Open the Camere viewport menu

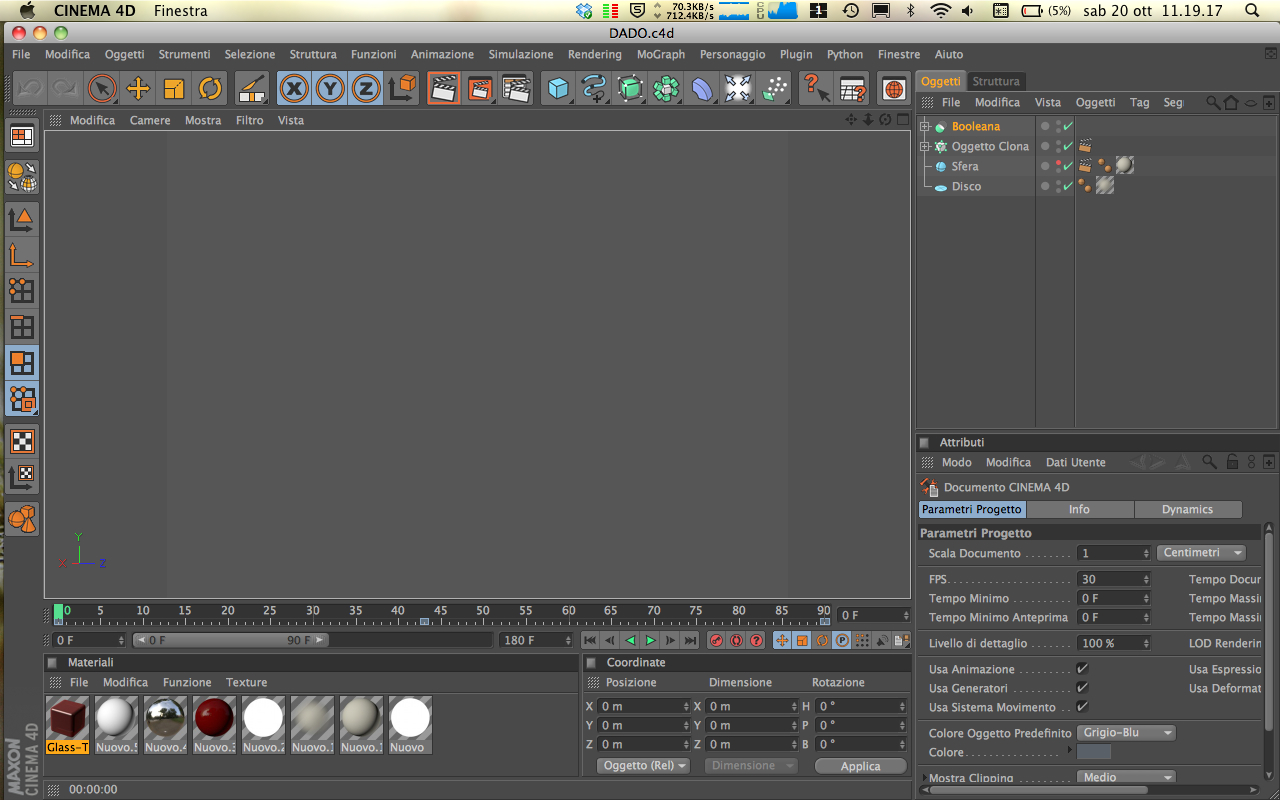(x=150, y=120)
